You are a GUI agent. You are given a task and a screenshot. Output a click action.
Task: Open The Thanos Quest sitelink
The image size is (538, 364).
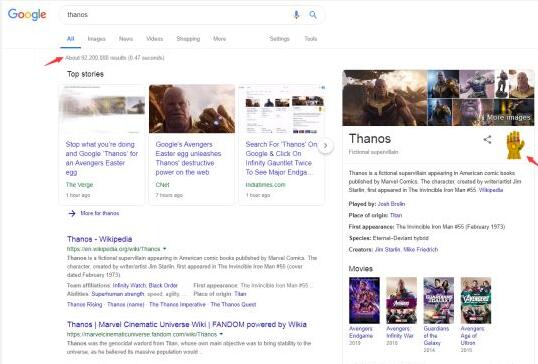(x=233, y=305)
